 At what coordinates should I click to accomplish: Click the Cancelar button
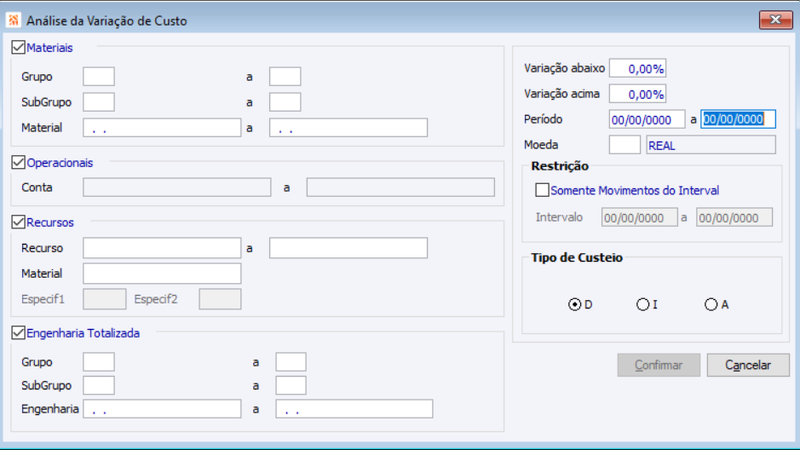point(748,365)
